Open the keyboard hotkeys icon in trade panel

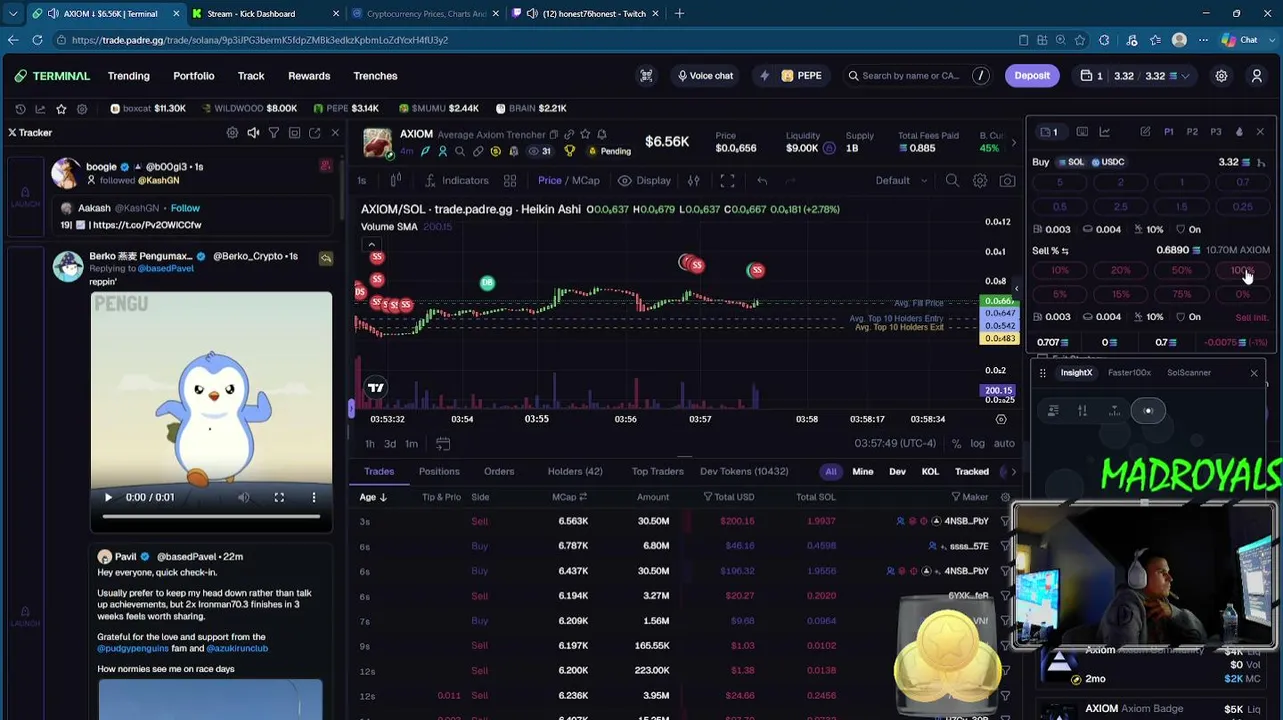1082,132
